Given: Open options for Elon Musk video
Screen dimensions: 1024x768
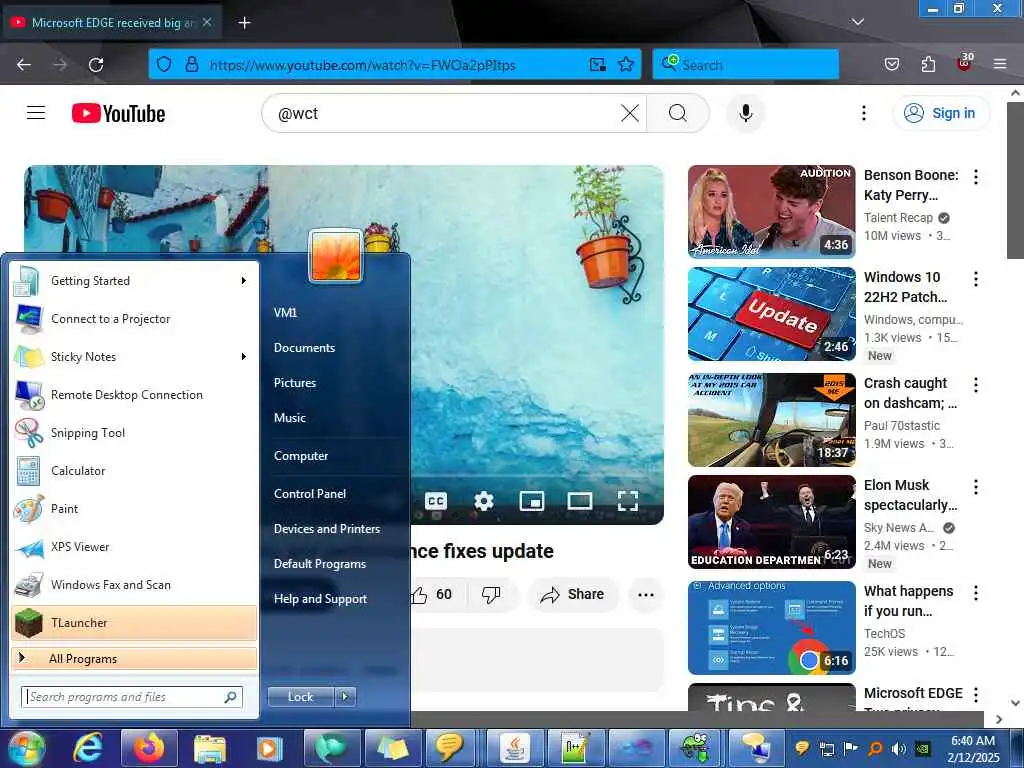Looking at the screenshot, I should pos(976,487).
